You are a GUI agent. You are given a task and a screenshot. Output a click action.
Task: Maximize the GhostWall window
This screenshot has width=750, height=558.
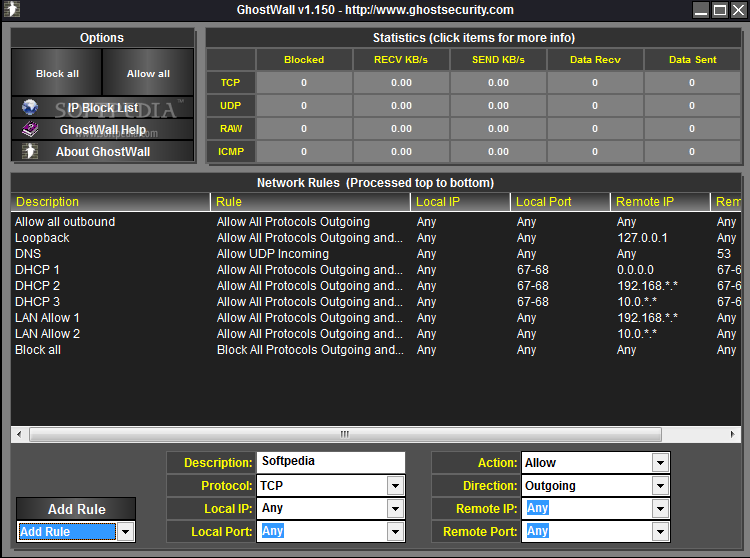(719, 10)
